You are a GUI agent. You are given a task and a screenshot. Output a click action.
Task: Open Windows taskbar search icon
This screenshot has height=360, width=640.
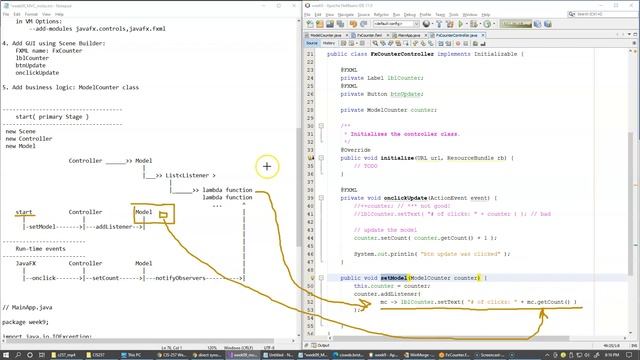pos(18,355)
